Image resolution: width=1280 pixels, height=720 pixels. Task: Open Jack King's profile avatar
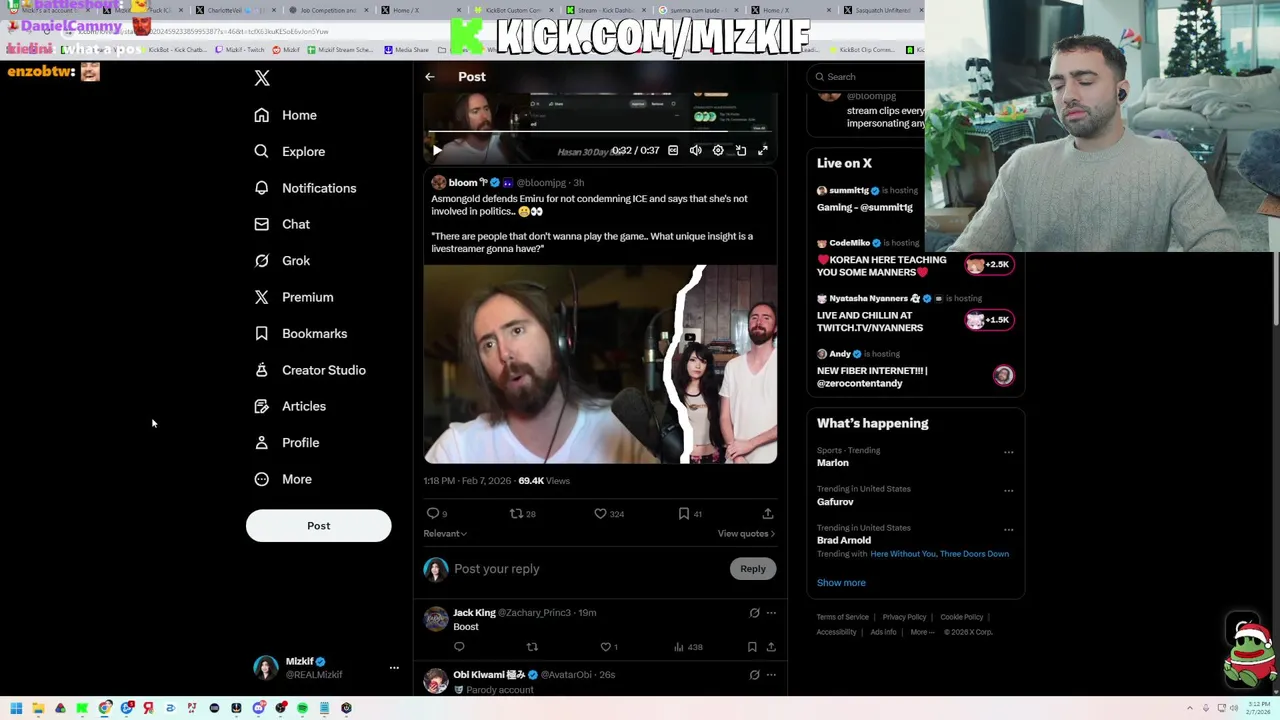[436, 620]
